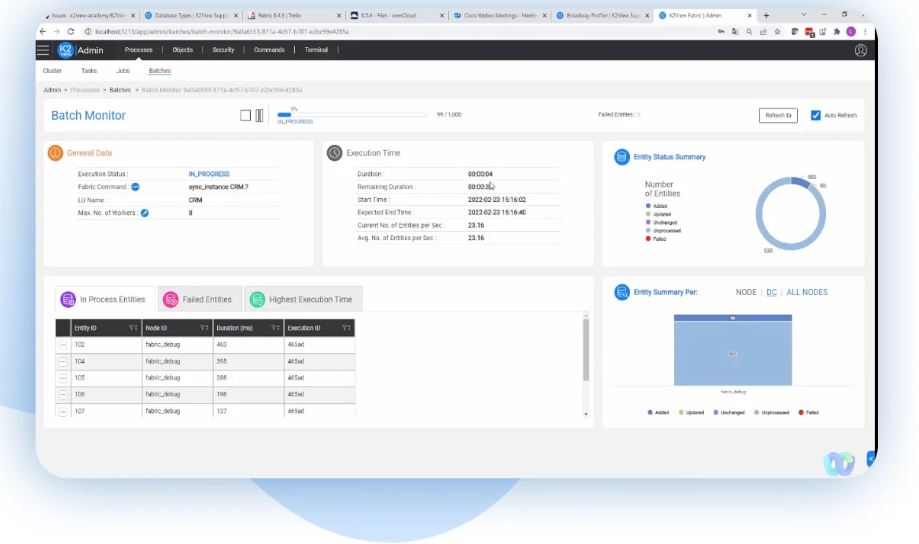Viewport: 919px width, 544px height.
Task: Show entity summary per NODE
Action: [x=746, y=292]
